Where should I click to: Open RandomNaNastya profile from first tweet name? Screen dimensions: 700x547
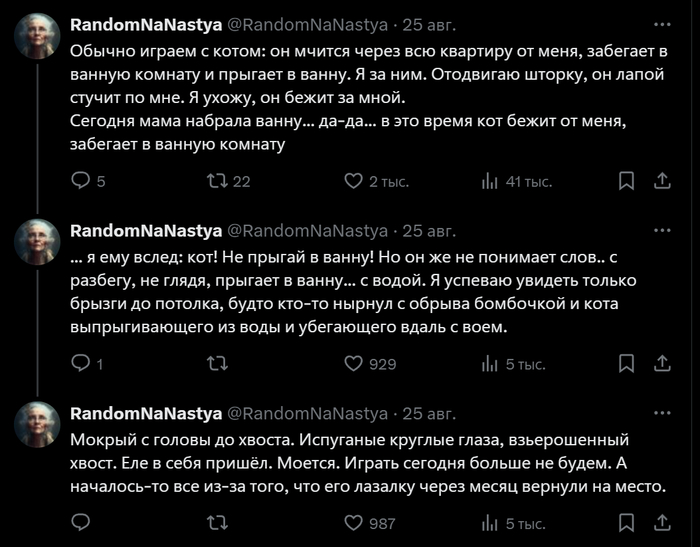146,25
